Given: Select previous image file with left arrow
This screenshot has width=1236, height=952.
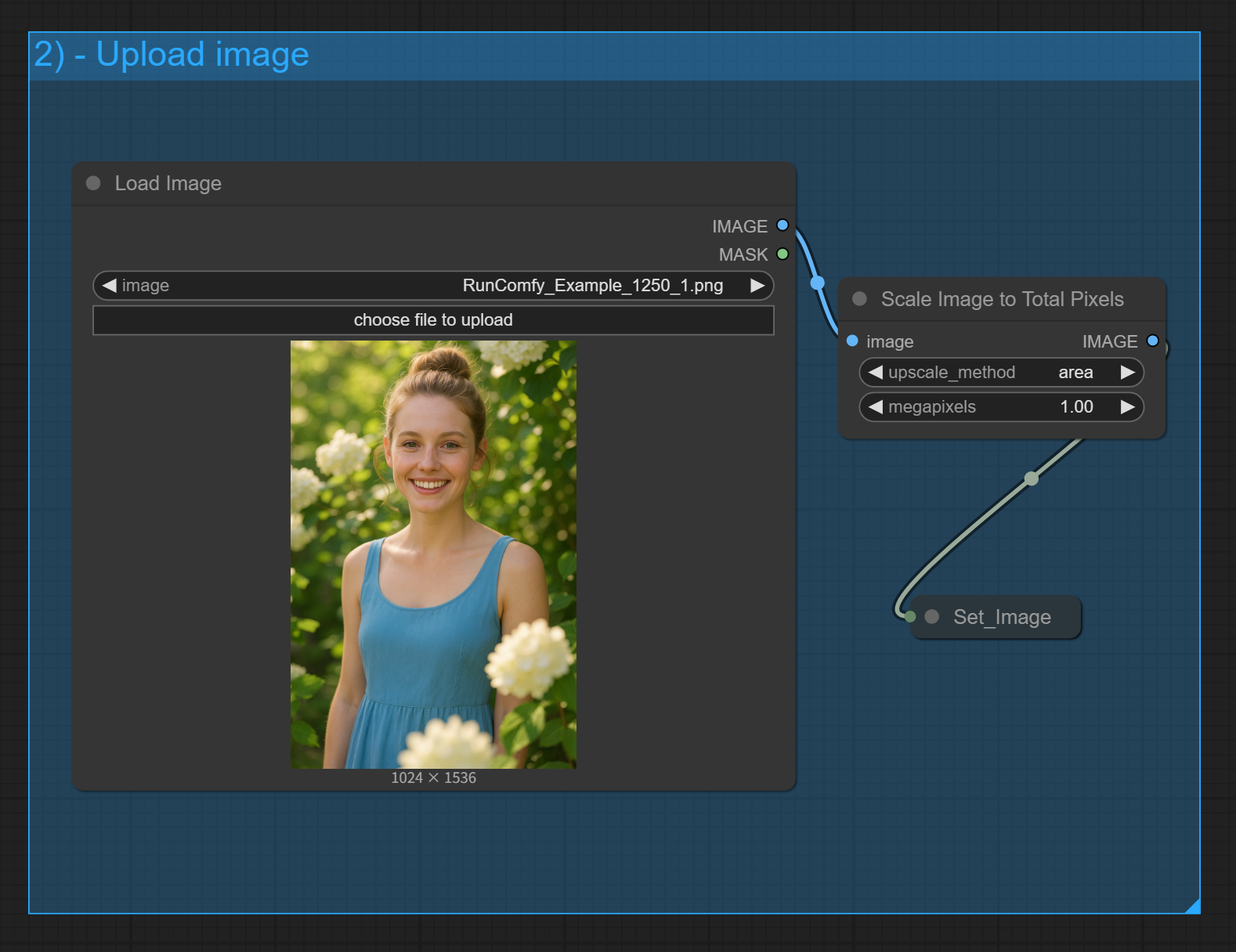Looking at the screenshot, I should tap(109, 286).
